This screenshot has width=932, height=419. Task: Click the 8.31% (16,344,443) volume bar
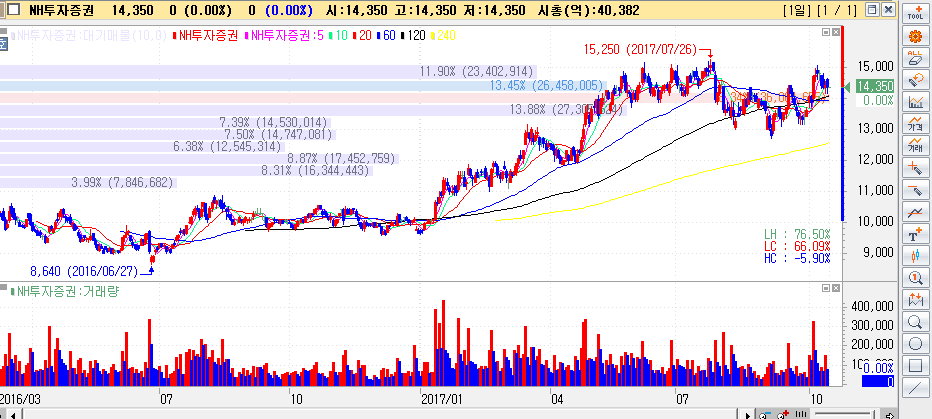click(x=186, y=171)
